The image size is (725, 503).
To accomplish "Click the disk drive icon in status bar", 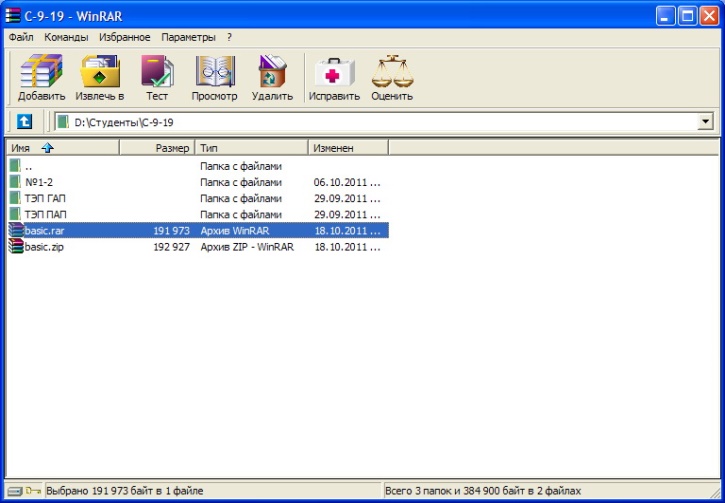I will point(14,491).
